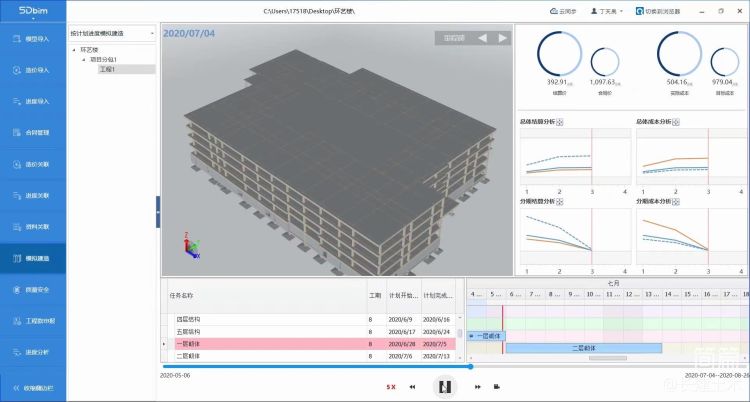Viewport: 750px width, 402px height.
Task: Collapse the 环艺楼 tree node
Action: click(74, 49)
